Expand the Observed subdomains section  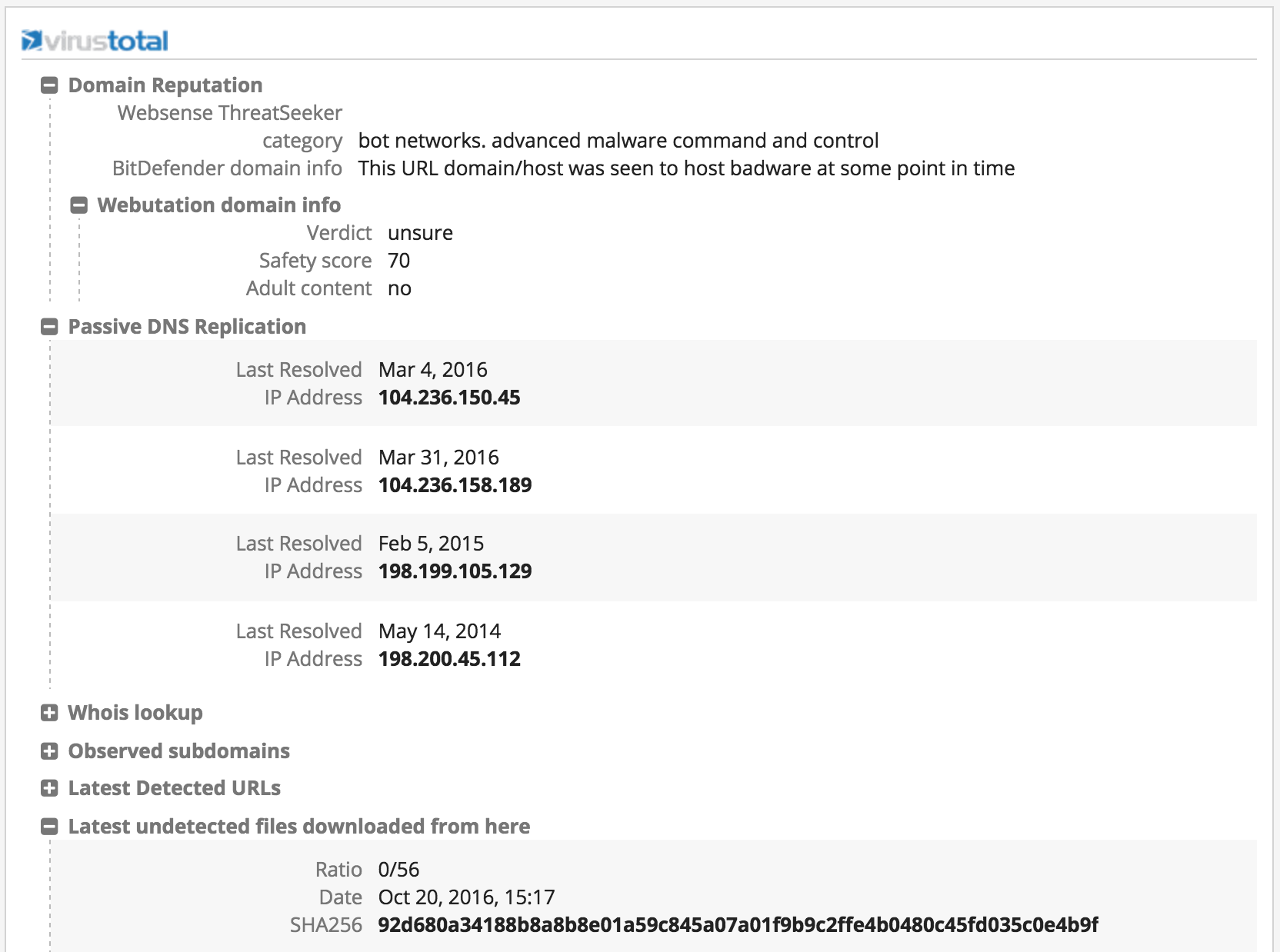[49, 751]
